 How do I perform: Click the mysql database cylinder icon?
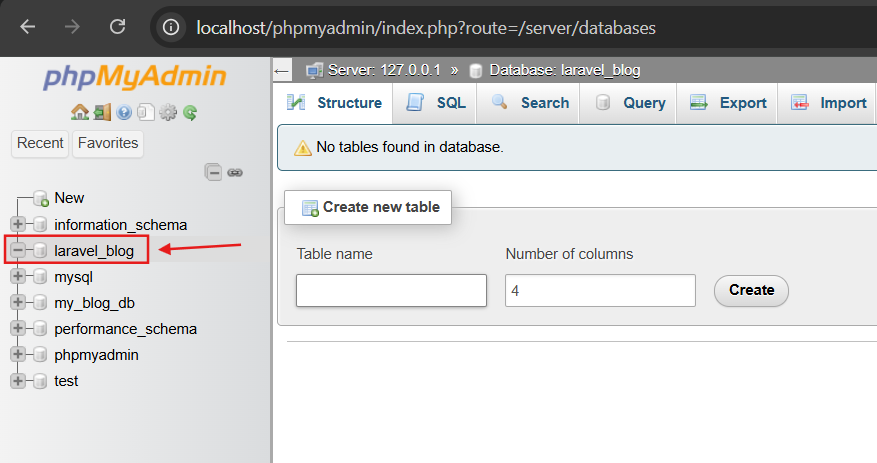40,276
